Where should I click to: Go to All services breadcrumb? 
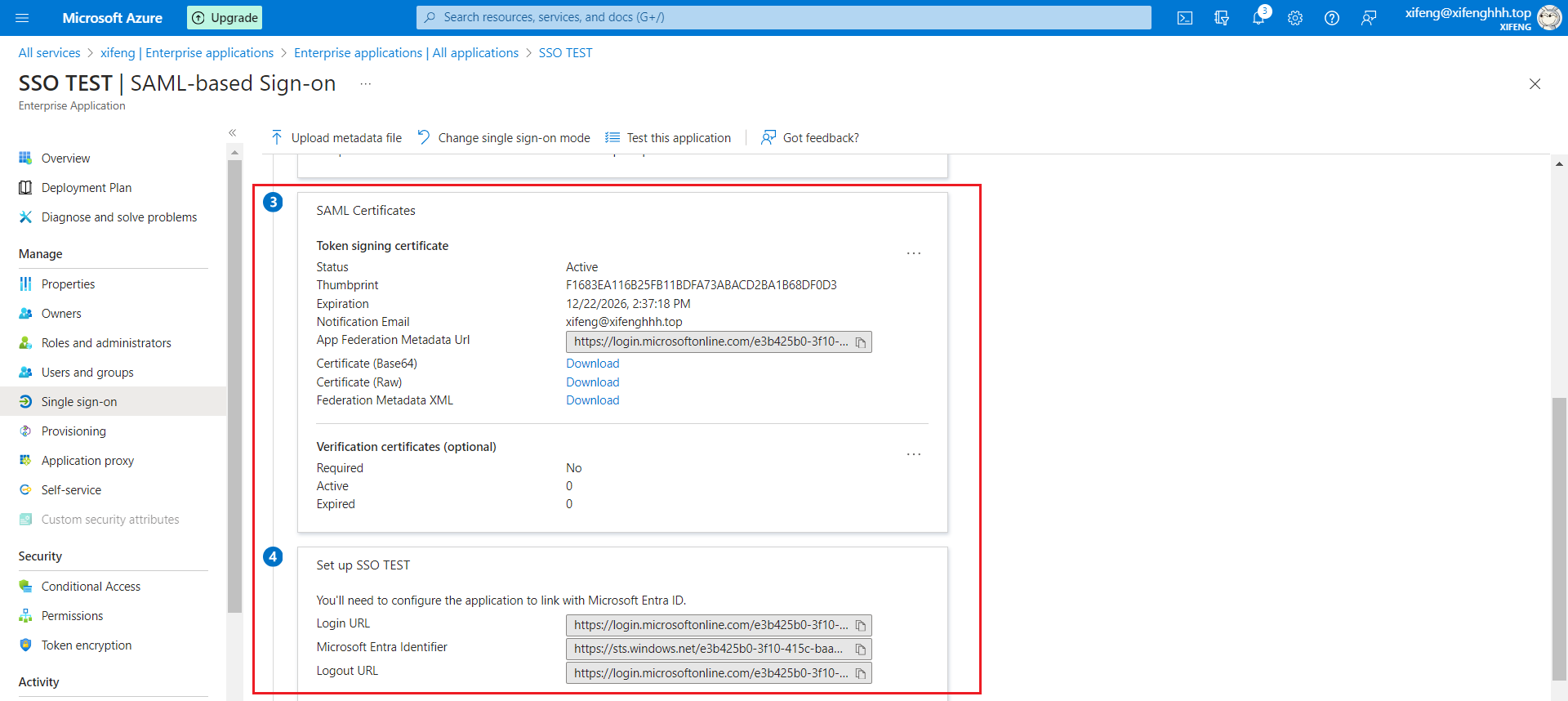point(50,52)
